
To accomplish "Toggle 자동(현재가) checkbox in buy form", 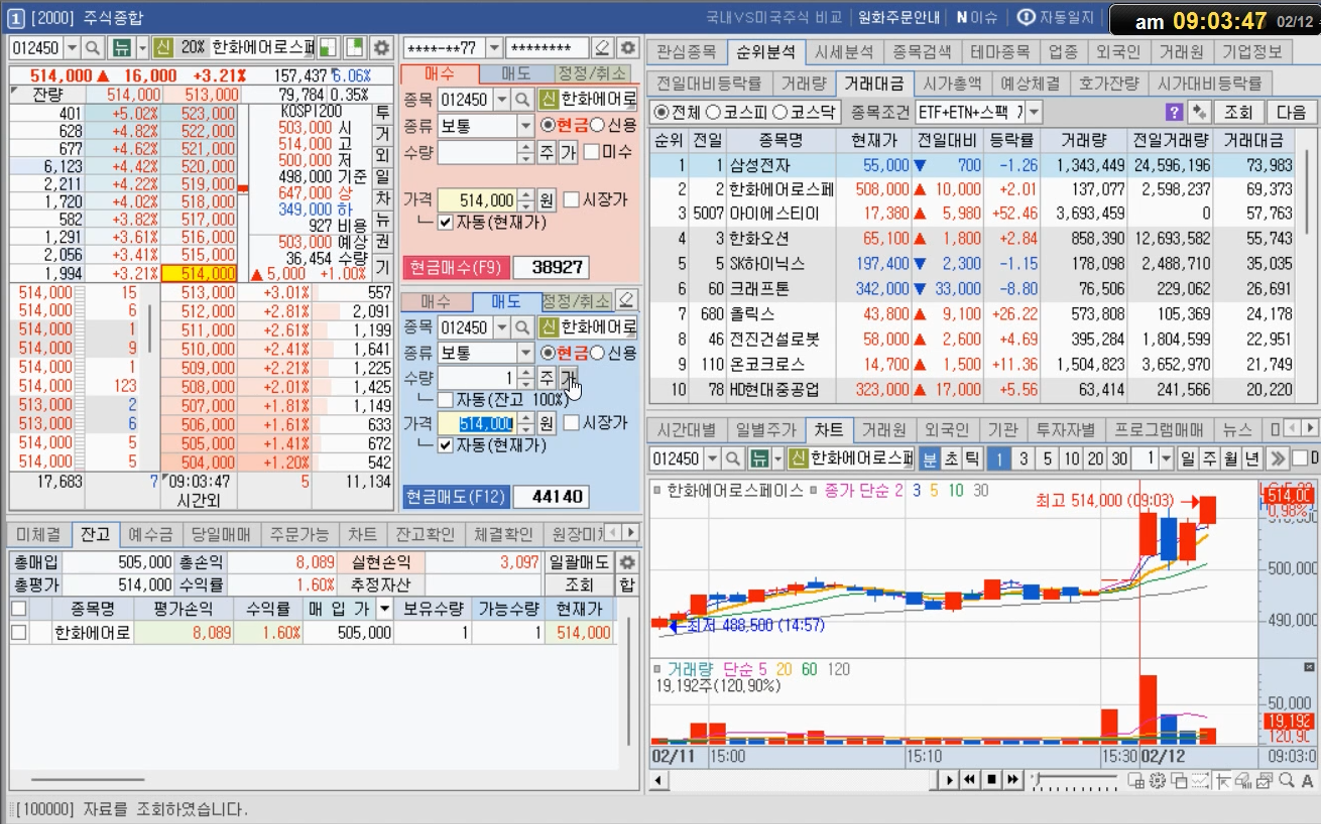I will coord(445,222).
